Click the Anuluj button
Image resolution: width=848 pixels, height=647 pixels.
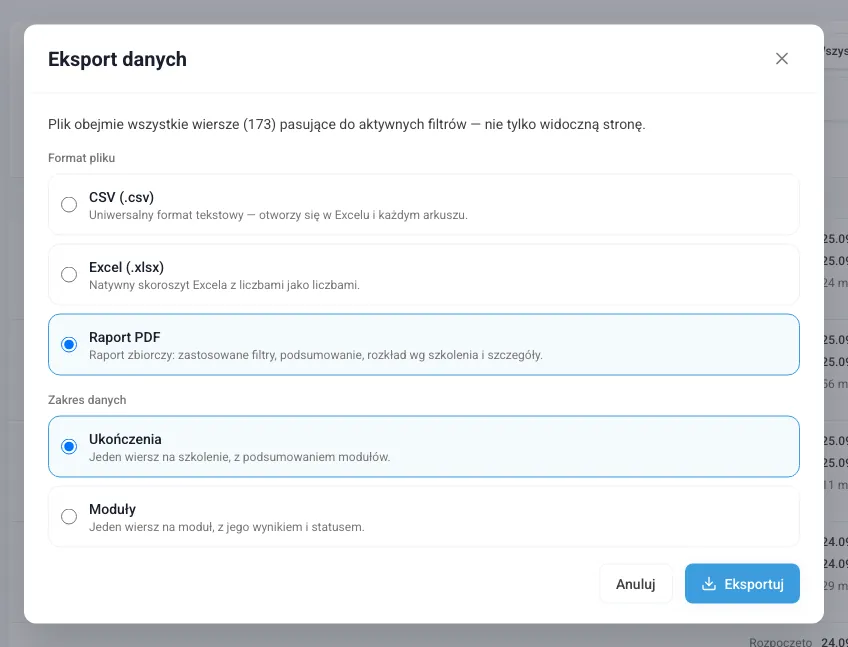635,584
